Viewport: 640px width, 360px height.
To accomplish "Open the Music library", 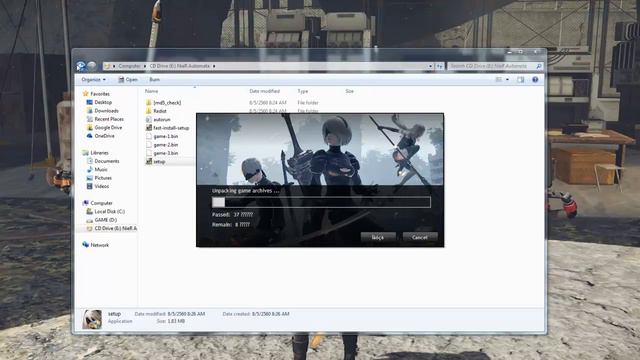I will coord(97,169).
